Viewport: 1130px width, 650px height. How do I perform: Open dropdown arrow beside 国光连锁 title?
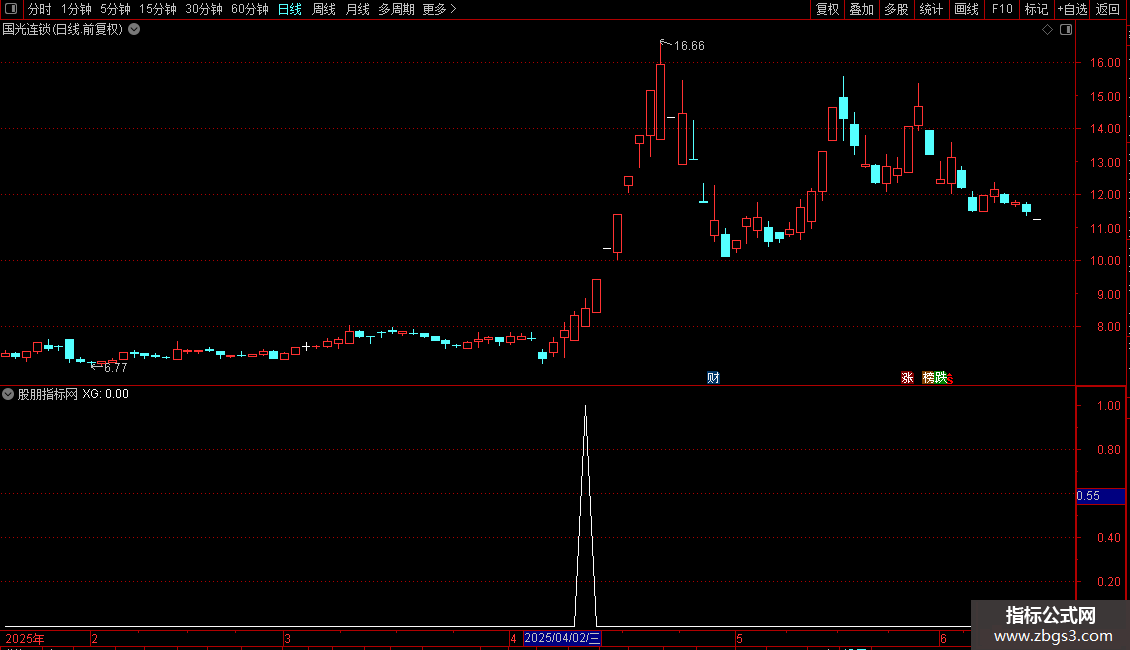pos(134,30)
